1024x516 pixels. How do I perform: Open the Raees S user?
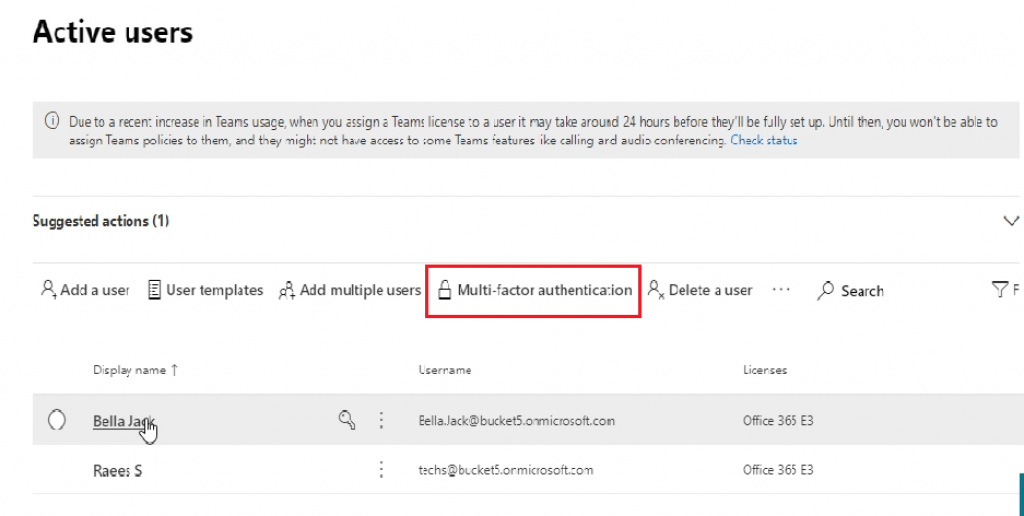pos(118,470)
